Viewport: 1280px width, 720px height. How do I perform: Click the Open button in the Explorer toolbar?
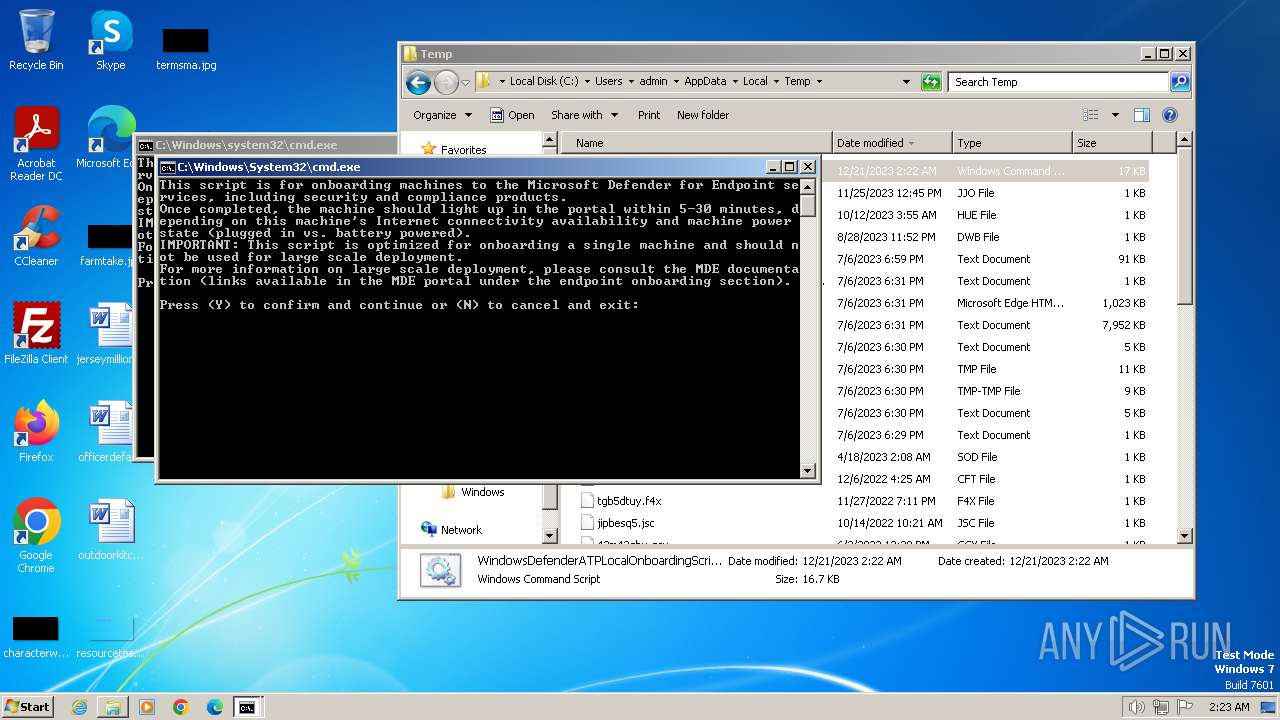click(512, 115)
